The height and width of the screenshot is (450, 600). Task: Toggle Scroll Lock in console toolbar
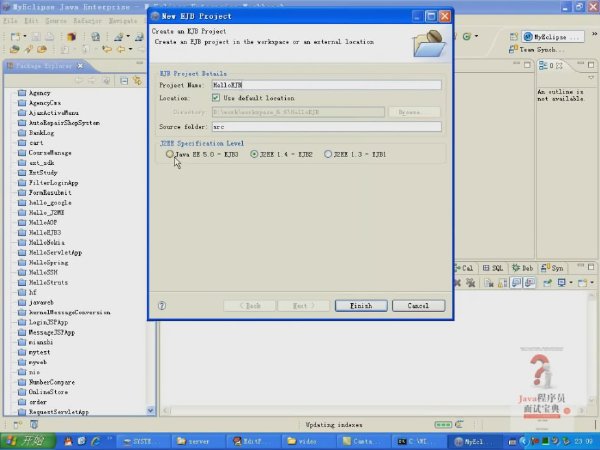502,283
